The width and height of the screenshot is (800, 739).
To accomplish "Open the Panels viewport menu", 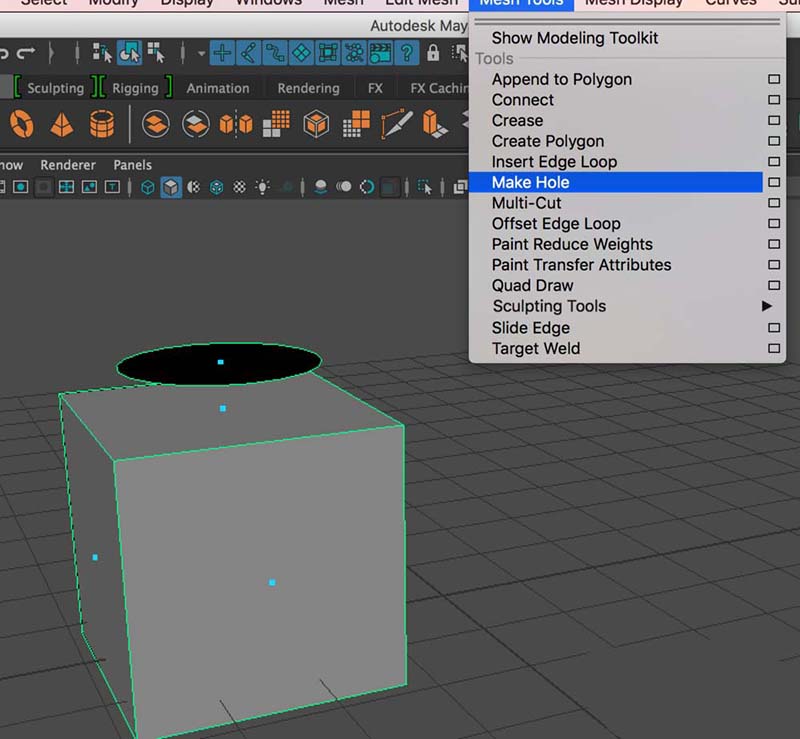I will (133, 165).
